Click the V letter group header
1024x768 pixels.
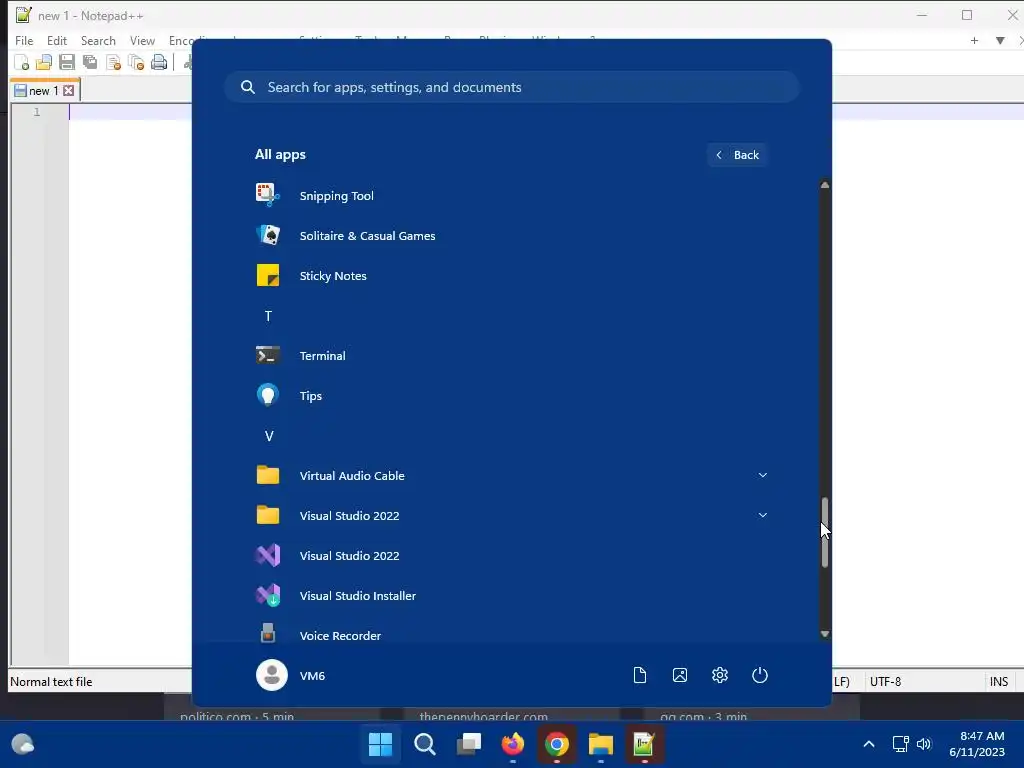click(x=268, y=436)
